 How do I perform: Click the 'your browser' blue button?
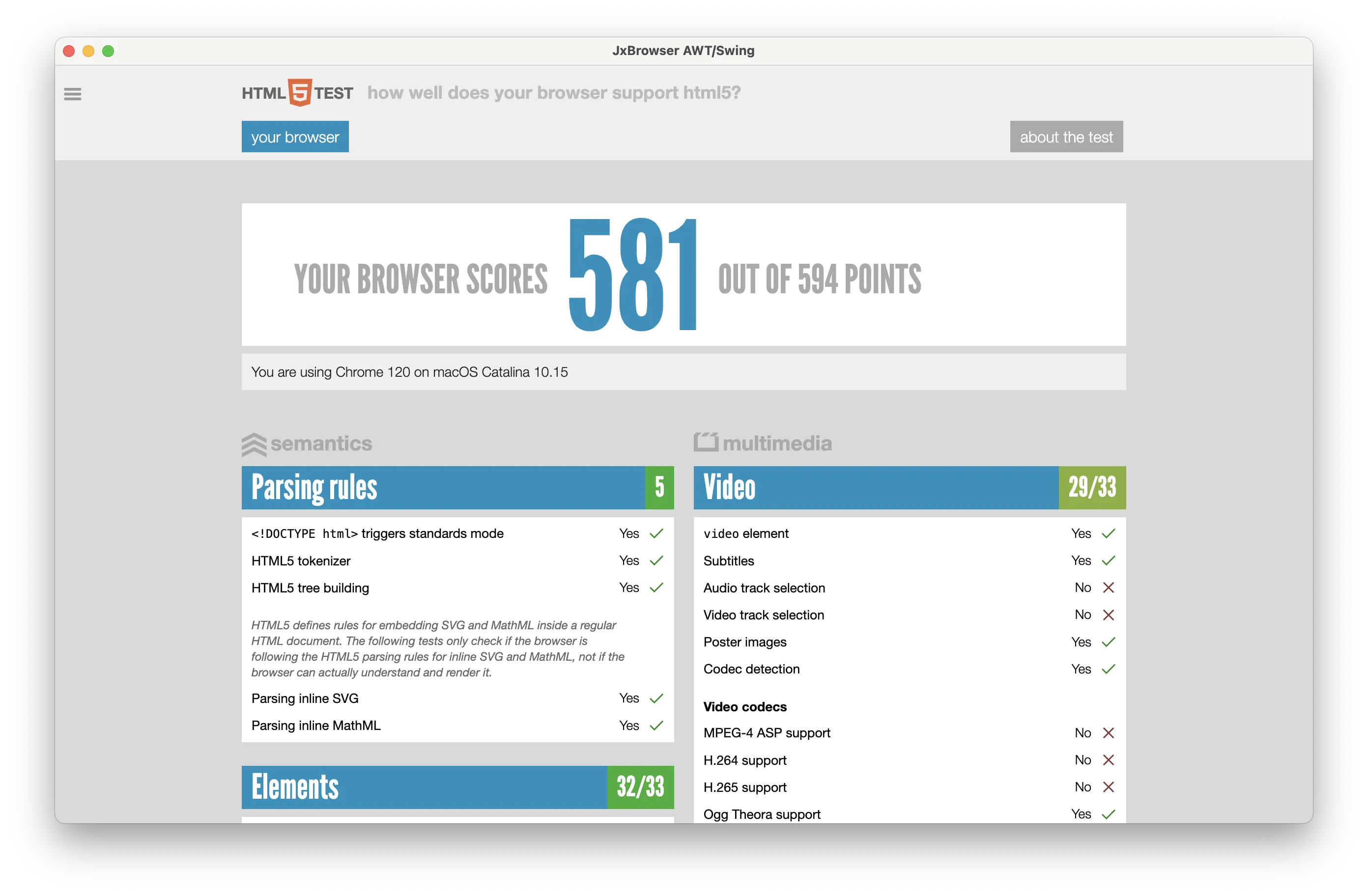[x=295, y=137]
